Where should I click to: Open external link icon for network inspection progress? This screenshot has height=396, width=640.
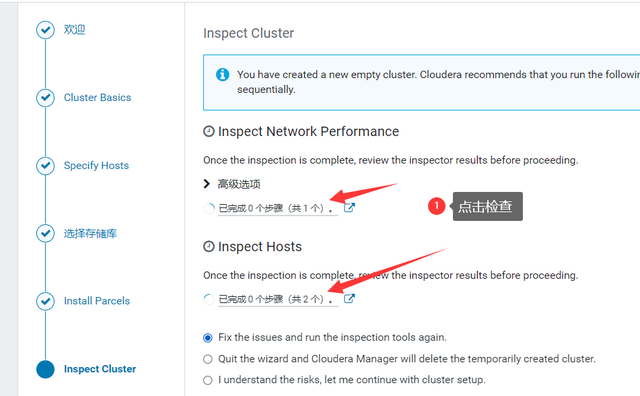pyautogui.click(x=349, y=207)
